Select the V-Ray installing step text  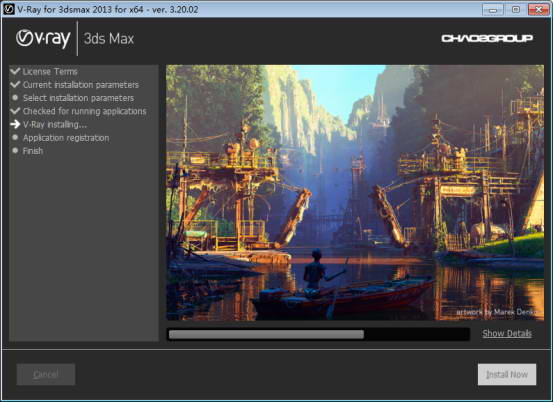[55, 125]
